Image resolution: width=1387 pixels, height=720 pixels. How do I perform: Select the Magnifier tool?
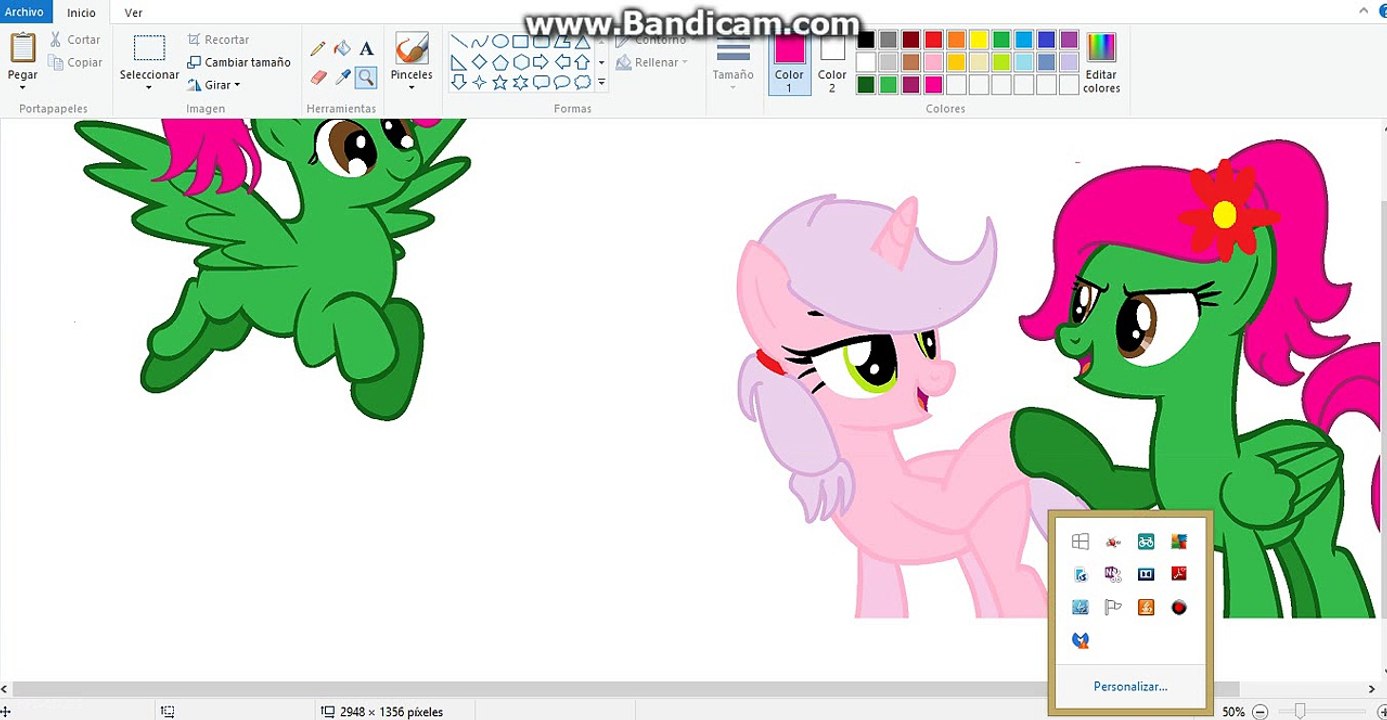pyautogui.click(x=366, y=76)
